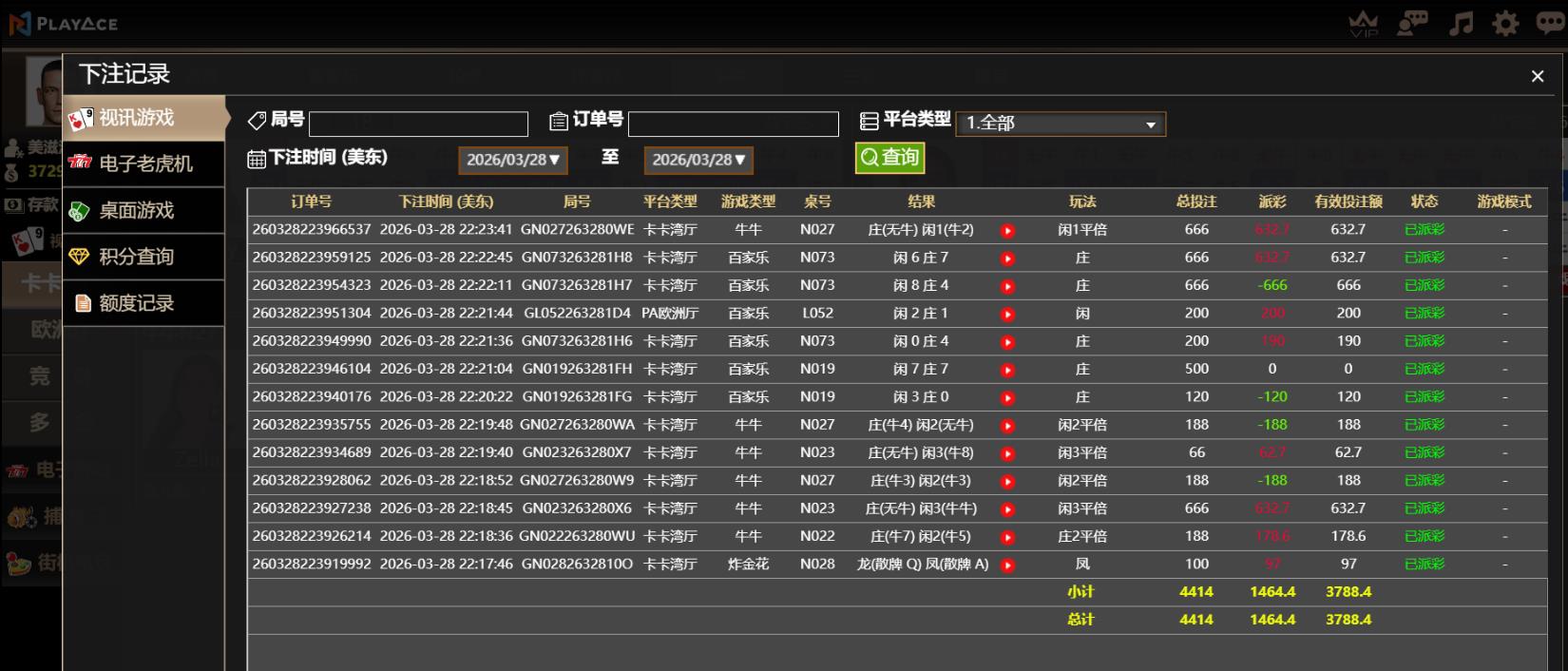Expand the end date picker after 至
The height and width of the screenshot is (671, 1568).
pos(698,160)
